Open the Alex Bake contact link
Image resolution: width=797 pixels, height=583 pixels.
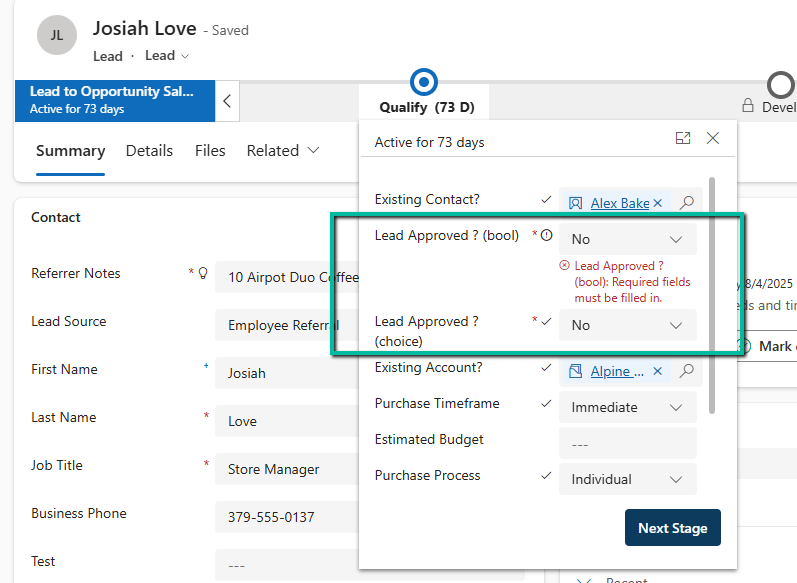[x=619, y=203]
